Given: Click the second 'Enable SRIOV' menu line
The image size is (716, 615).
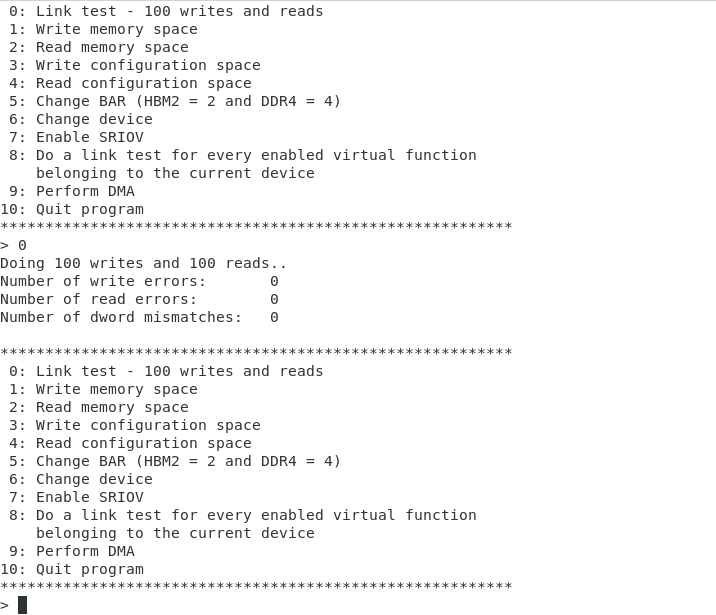Looking at the screenshot, I should pos(76,497).
